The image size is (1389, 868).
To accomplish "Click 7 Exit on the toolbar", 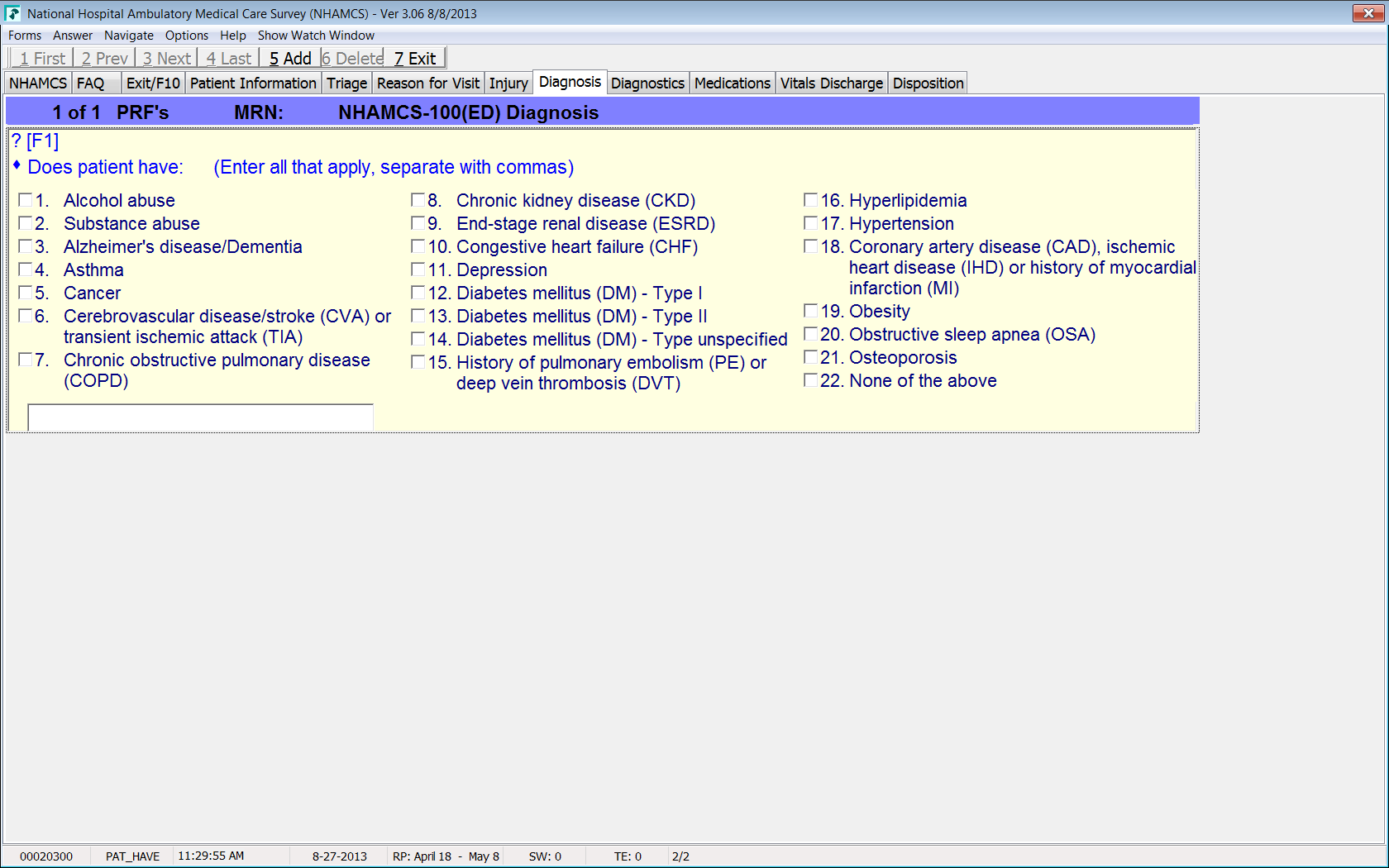I will [x=415, y=58].
